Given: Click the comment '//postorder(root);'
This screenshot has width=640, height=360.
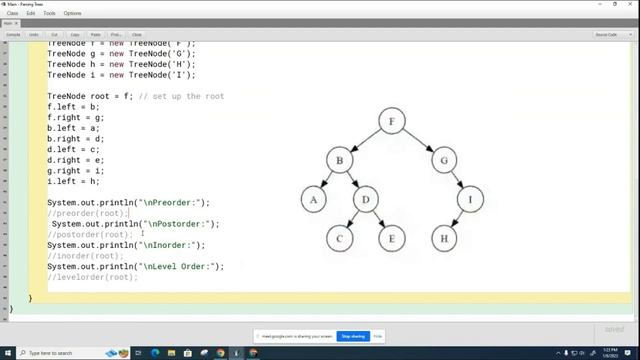Looking at the screenshot, I should pyautogui.click(x=90, y=235).
